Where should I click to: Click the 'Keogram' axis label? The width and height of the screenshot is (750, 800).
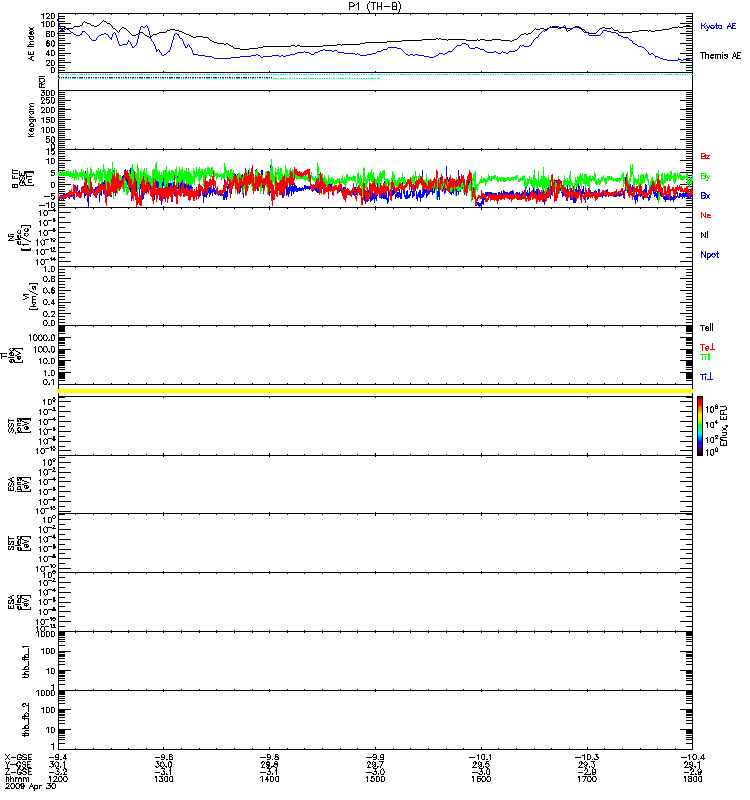pos(31,120)
